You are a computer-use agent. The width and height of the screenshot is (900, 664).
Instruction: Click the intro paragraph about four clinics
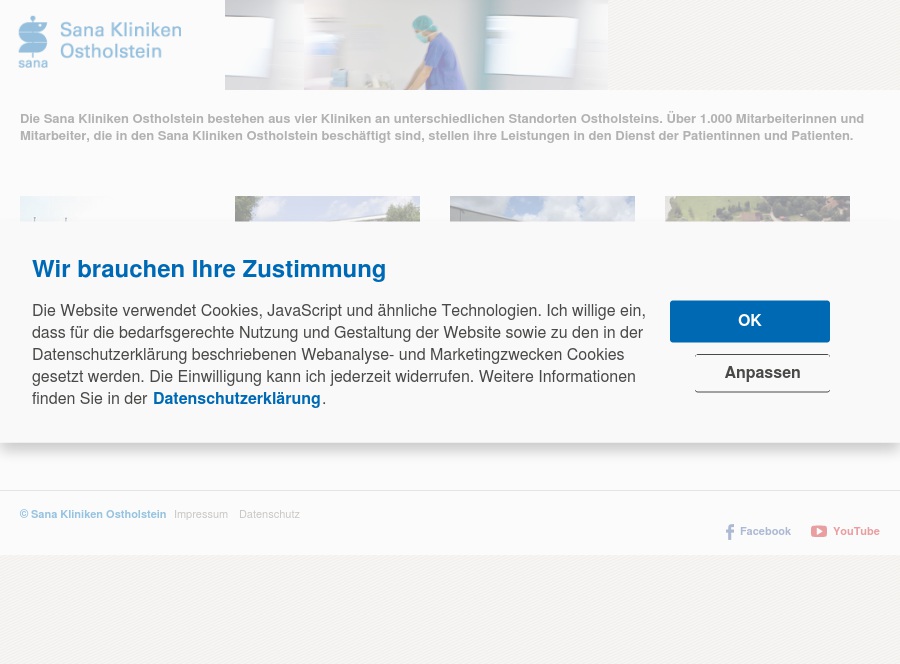440,127
